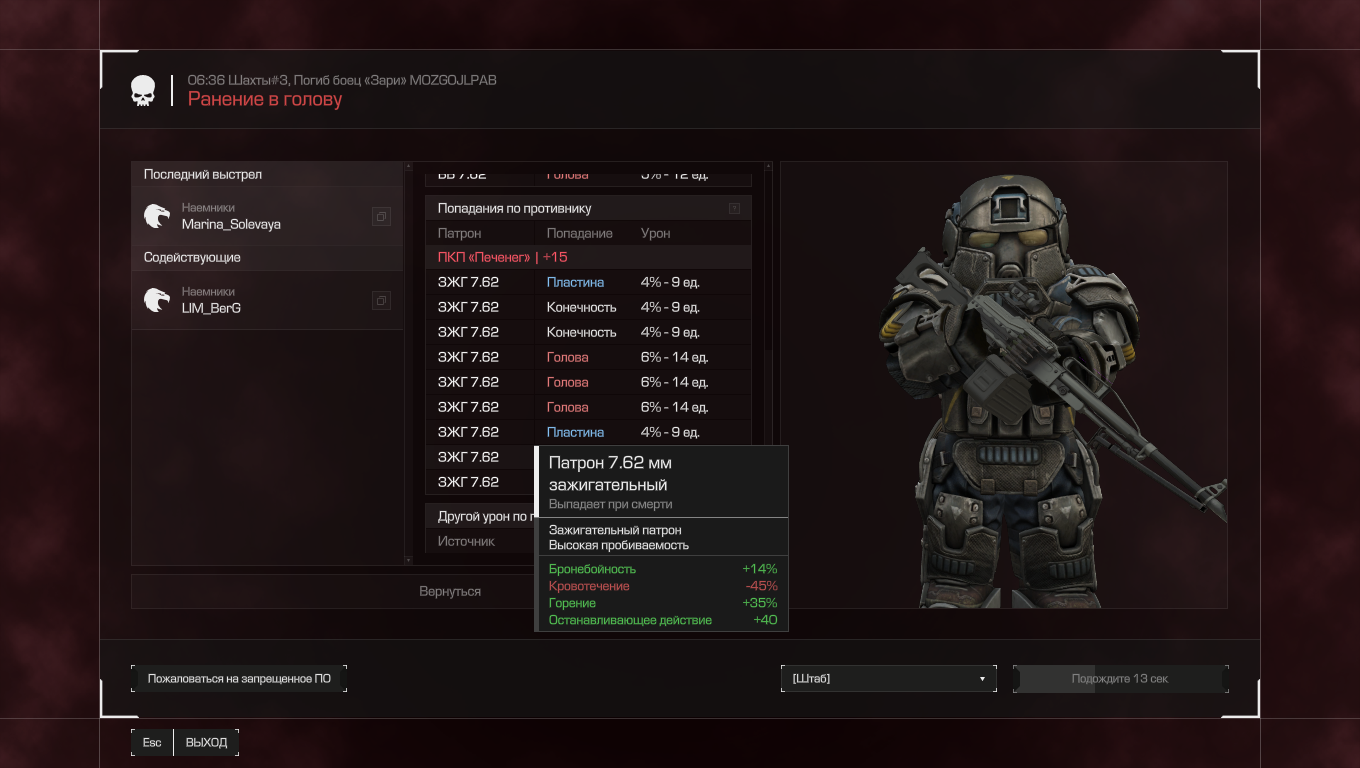Open the [Штаб] spawn point dropdown
Image resolution: width=1360 pixels, height=768 pixels.
coord(888,679)
